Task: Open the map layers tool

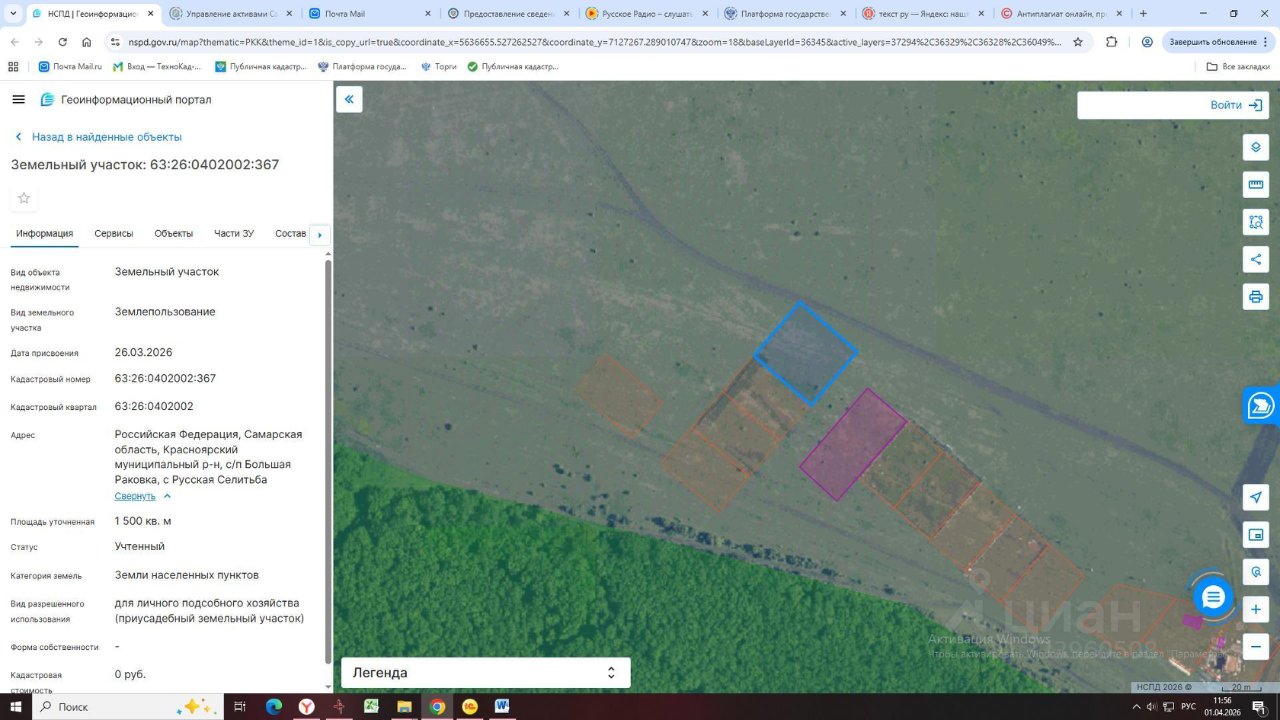Action: pyautogui.click(x=1256, y=147)
